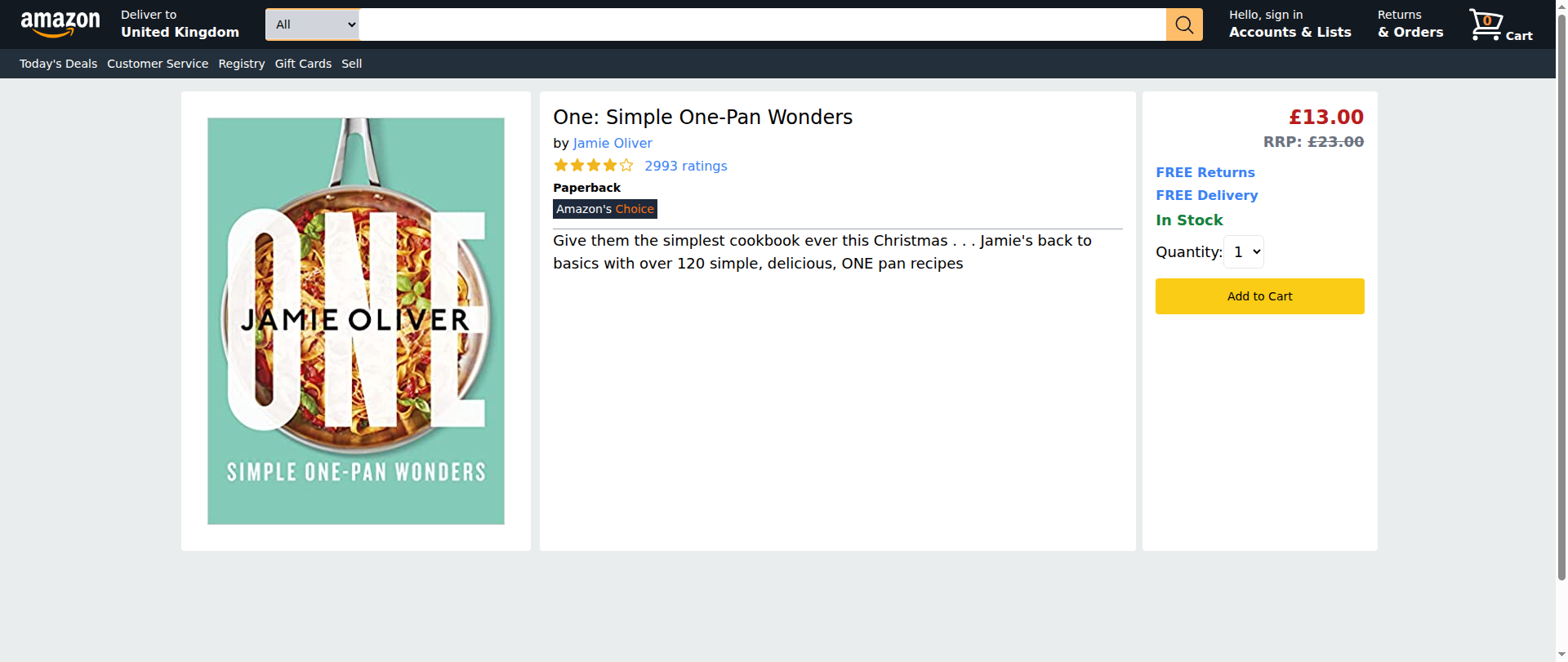Change Deliver to United Kingdom location

pyautogui.click(x=180, y=24)
